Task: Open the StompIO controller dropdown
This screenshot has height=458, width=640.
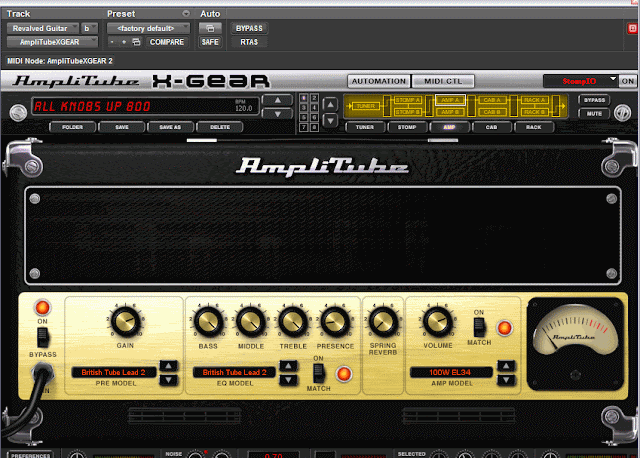Action: coord(580,81)
